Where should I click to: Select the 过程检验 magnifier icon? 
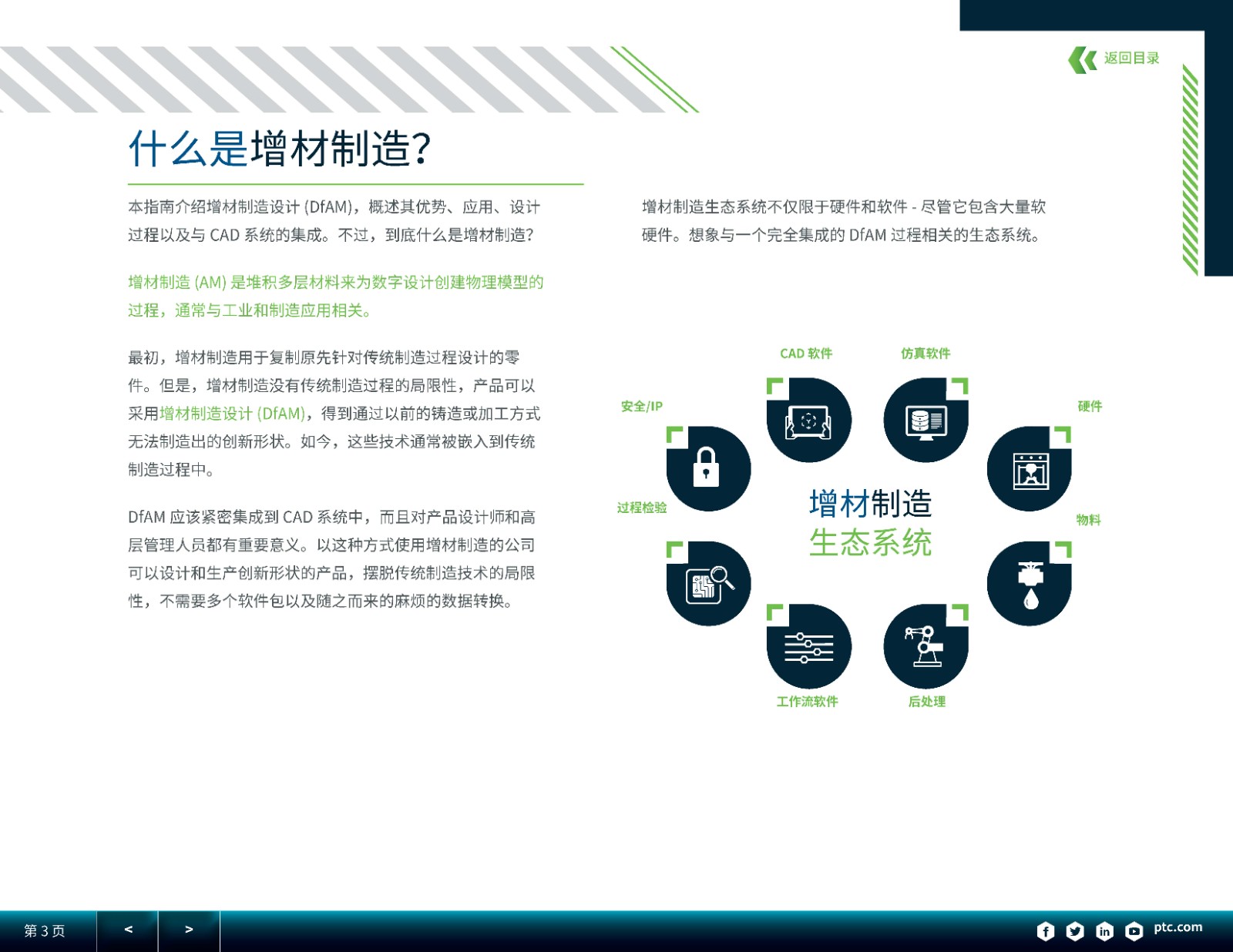coord(708,584)
